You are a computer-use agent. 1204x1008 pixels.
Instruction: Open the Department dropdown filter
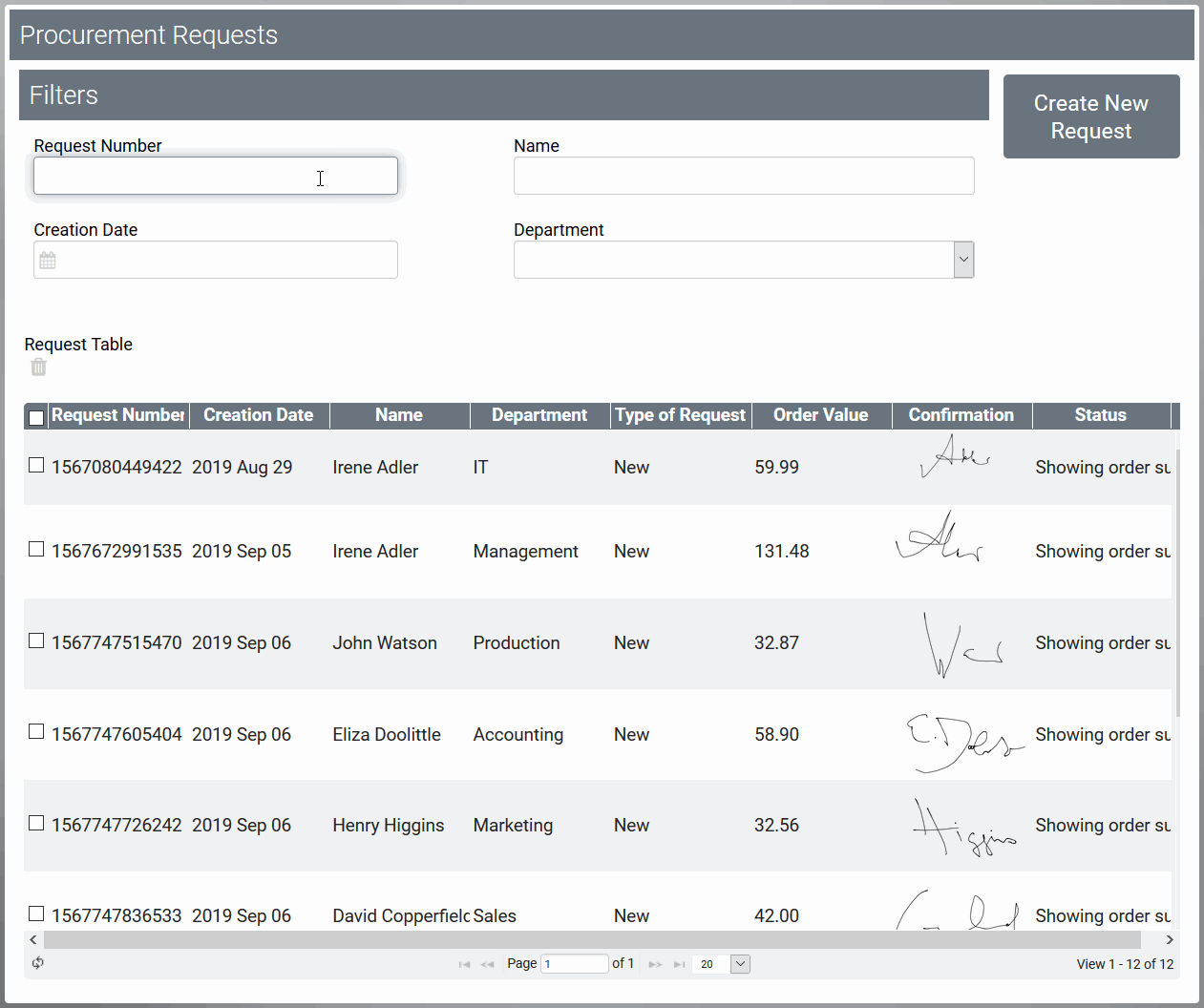click(x=963, y=260)
